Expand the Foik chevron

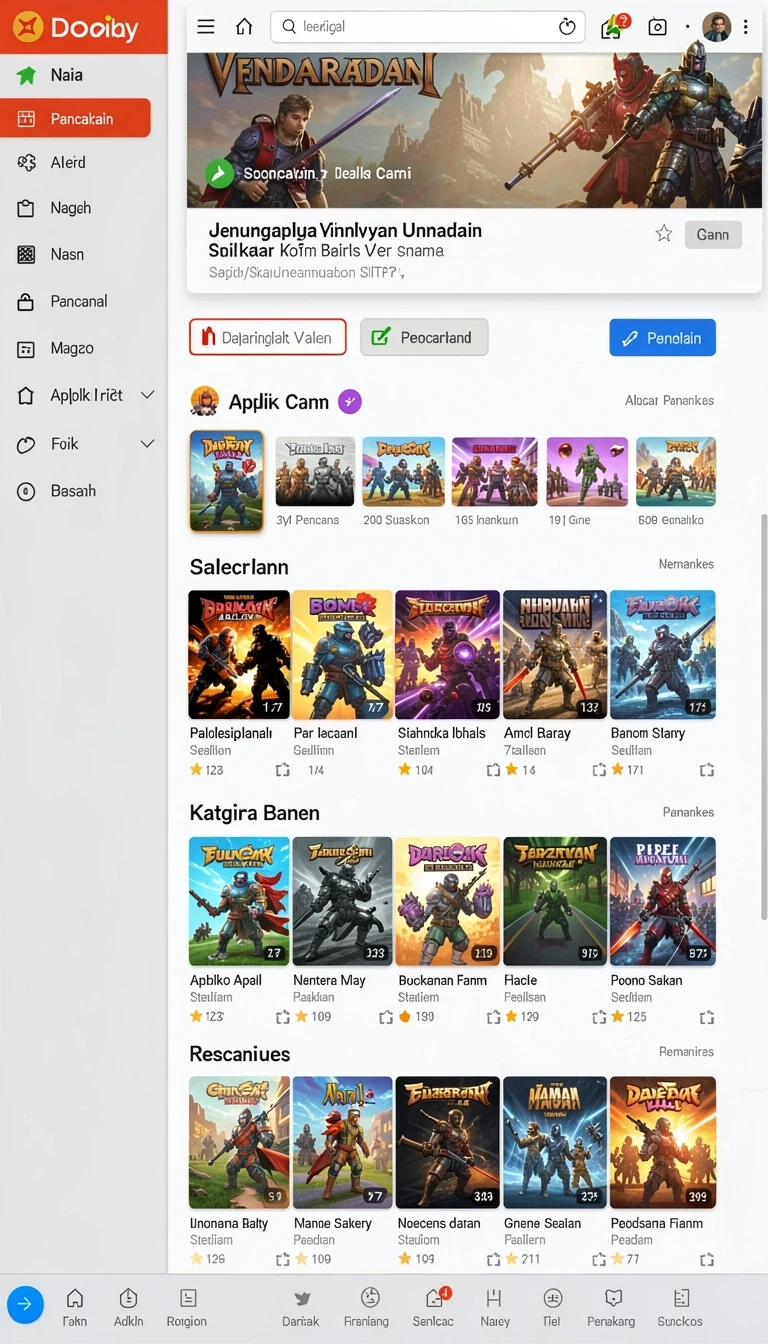tap(147, 443)
